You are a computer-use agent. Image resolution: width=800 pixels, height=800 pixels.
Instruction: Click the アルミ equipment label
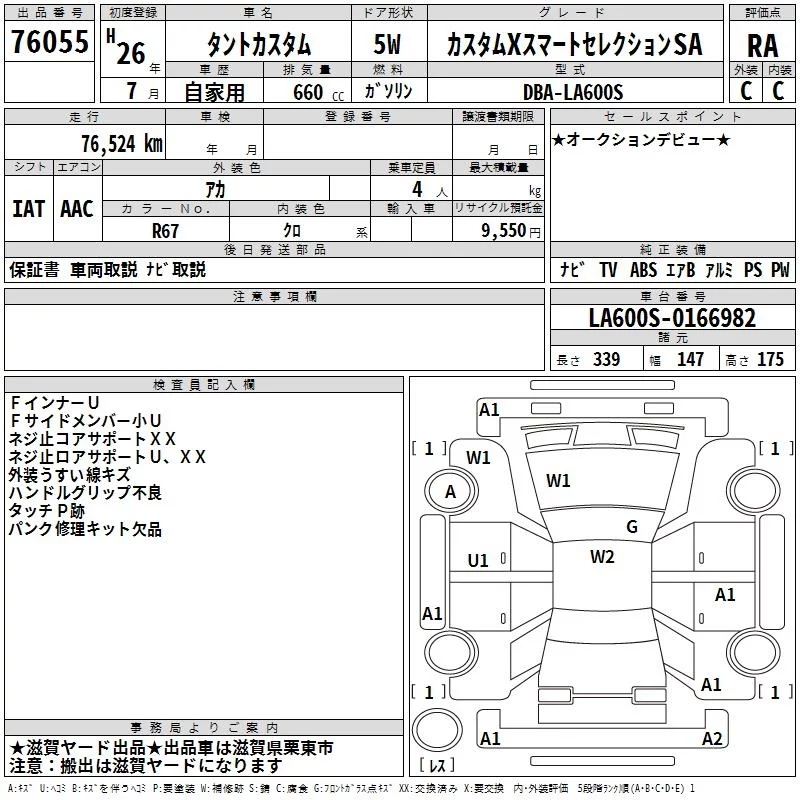(x=719, y=269)
